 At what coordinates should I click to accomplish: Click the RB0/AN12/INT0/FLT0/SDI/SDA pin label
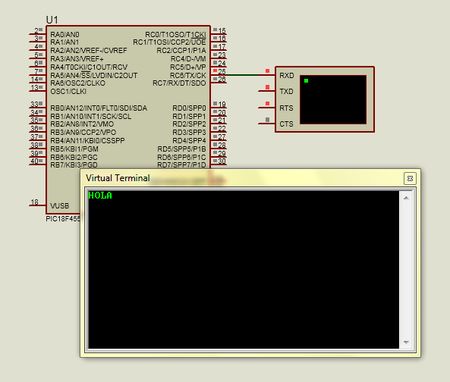(x=99, y=108)
